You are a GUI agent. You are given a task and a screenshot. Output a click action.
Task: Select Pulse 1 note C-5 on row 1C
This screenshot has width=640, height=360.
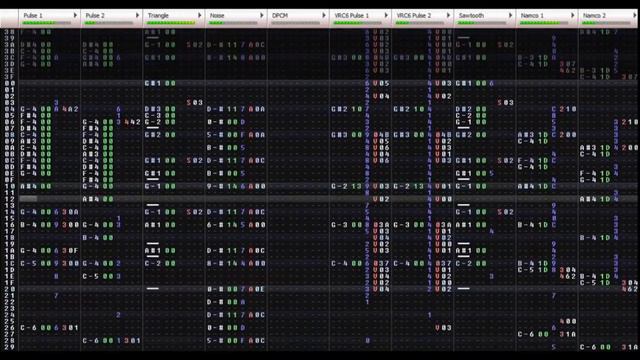(x=29, y=263)
